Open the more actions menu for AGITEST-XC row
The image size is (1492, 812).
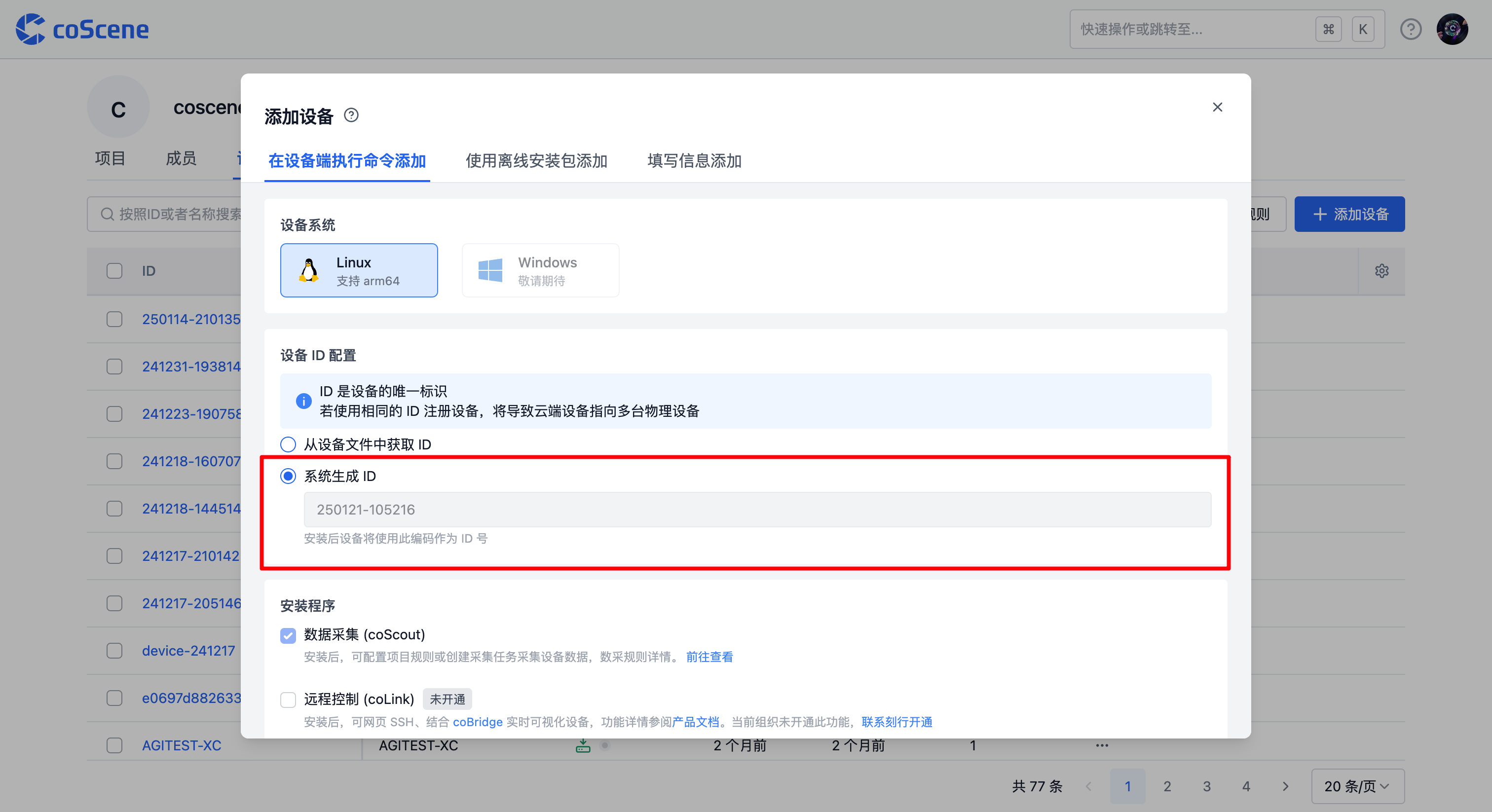click(x=1102, y=745)
